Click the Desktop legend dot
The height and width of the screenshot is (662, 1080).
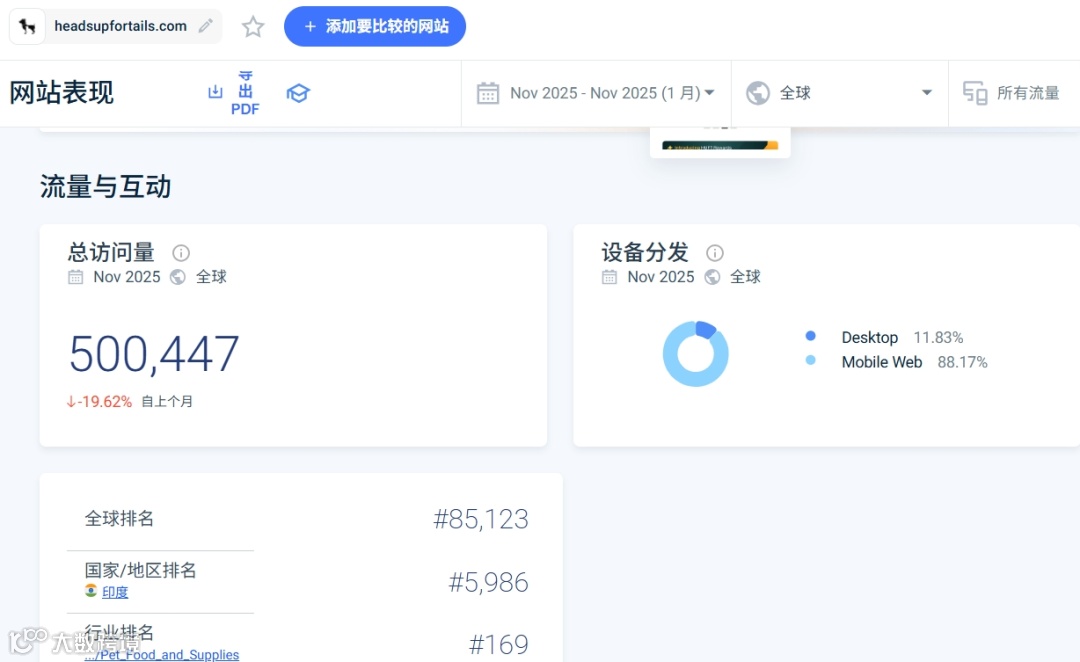tap(811, 335)
